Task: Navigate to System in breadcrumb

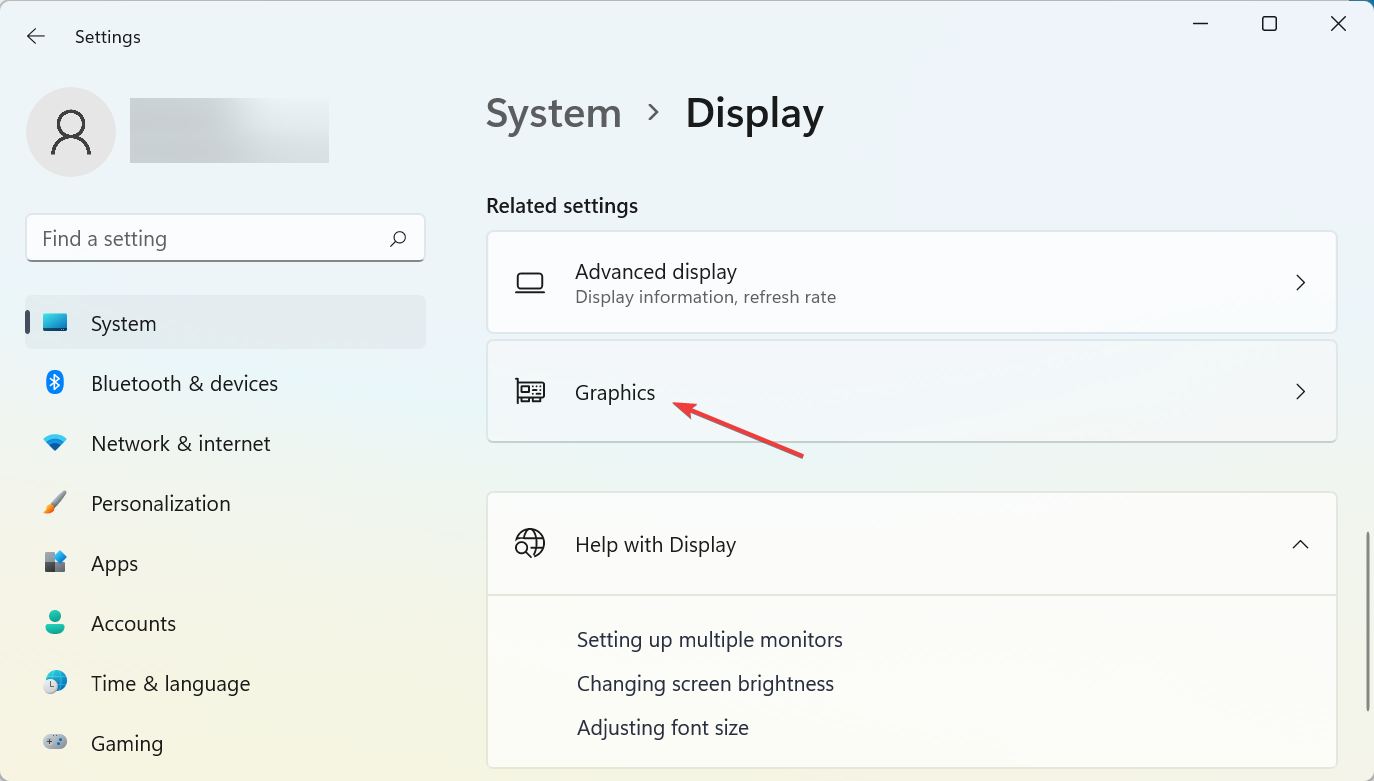Action: [x=553, y=114]
